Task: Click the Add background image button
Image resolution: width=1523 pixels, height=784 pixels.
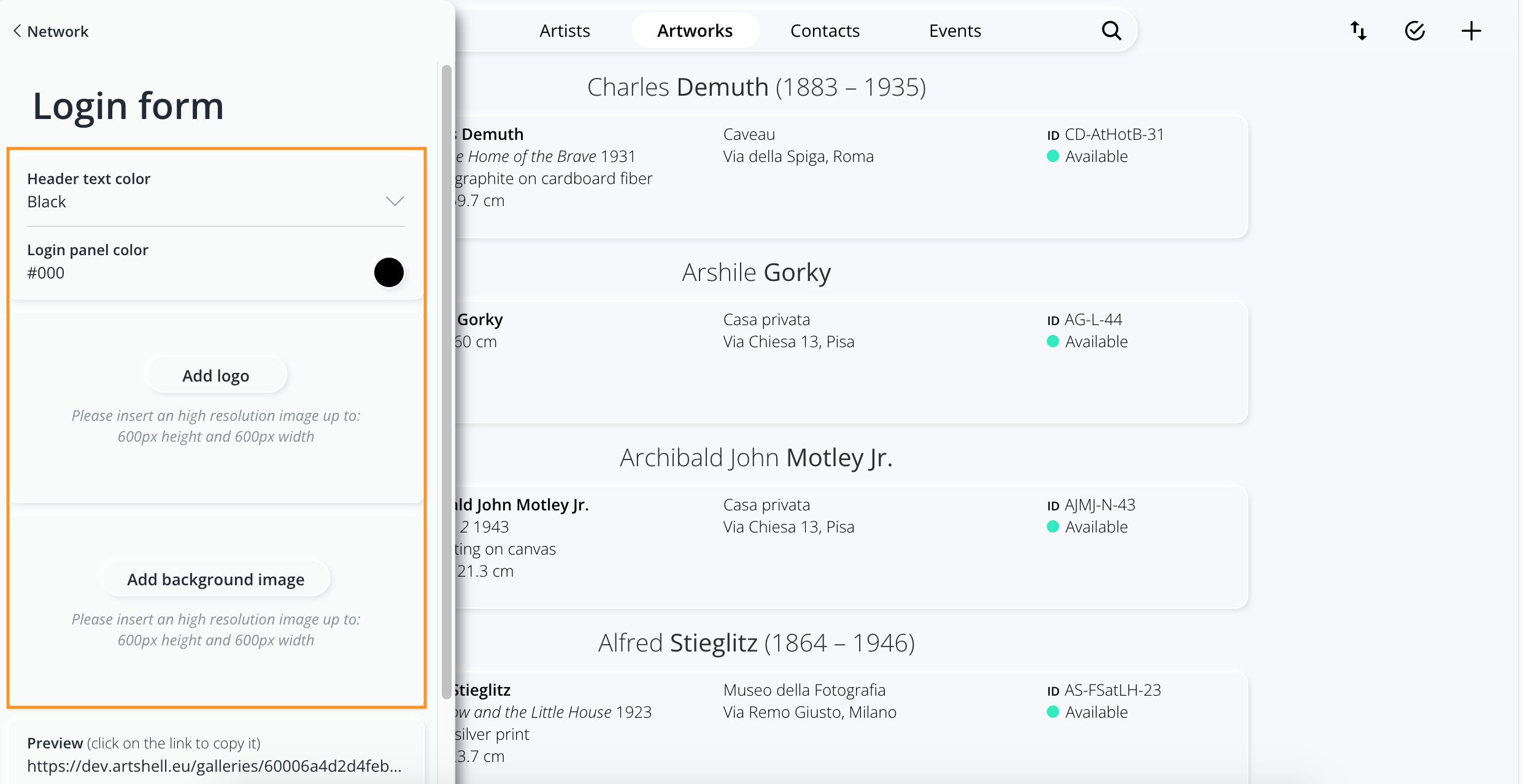Action: (x=216, y=579)
